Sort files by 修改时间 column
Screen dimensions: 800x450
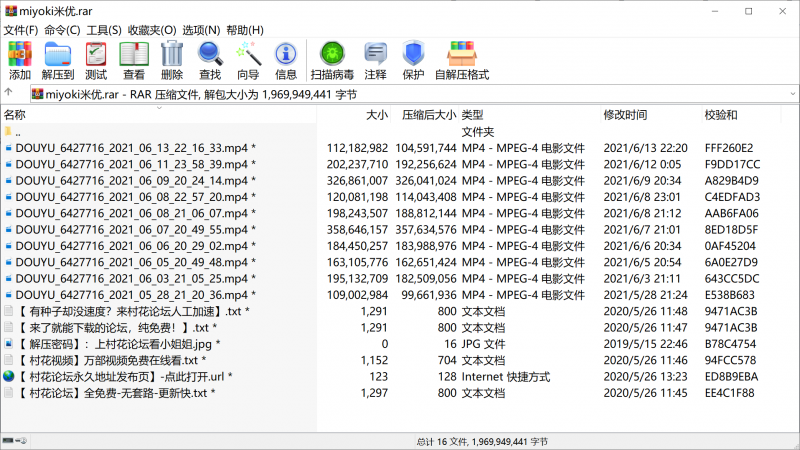(625, 115)
